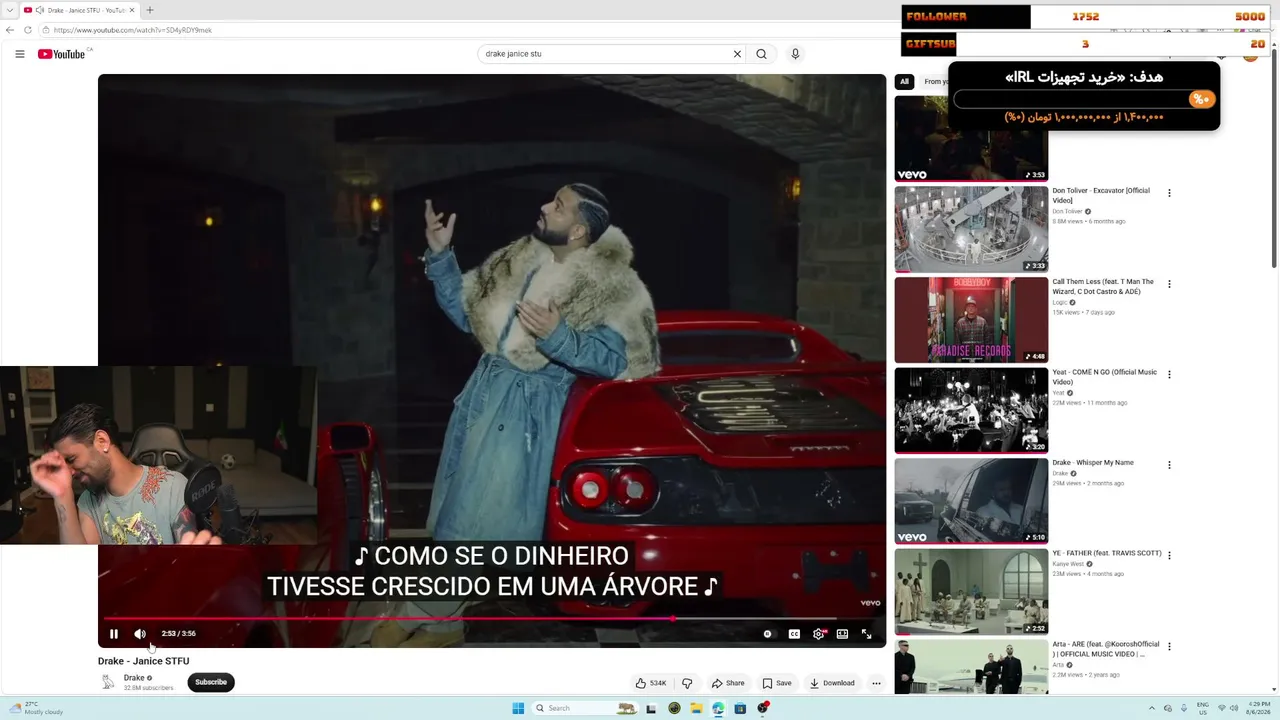Mute the video with the speaker icon

140,634
